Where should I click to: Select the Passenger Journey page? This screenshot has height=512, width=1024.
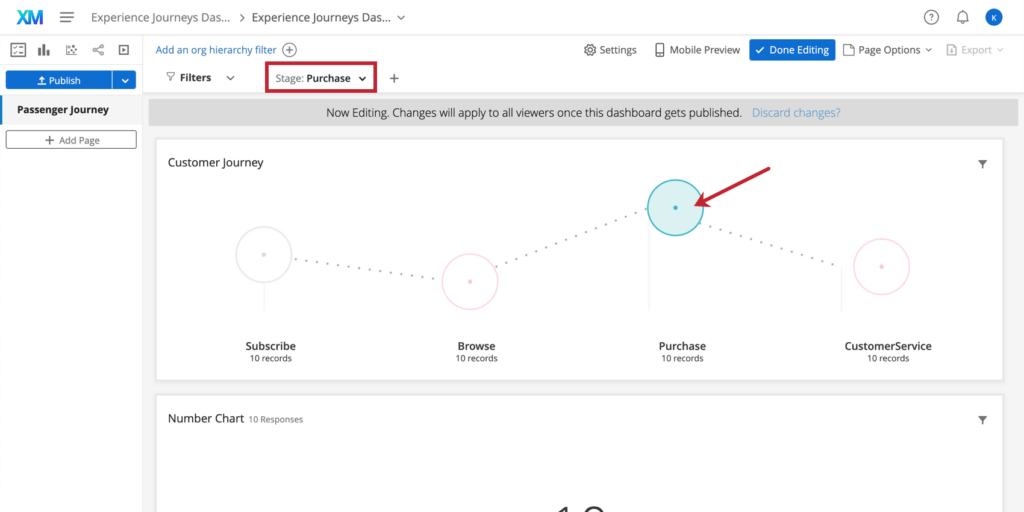[63, 110]
